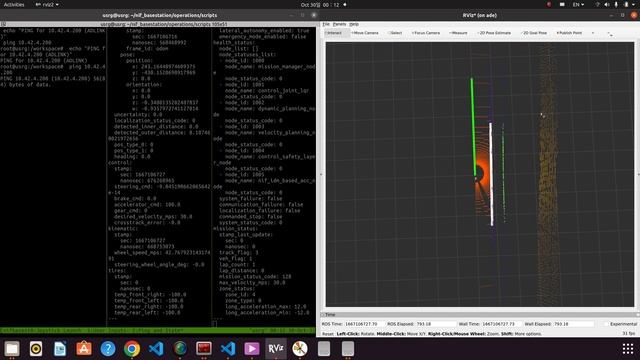Open LibreOffice Writer from the dock
Screen dimensions: 640x360
pos(60,349)
